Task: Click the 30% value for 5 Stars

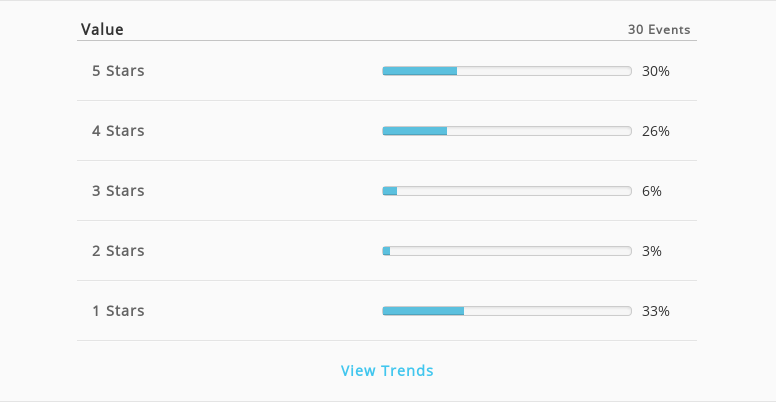Action: point(656,71)
